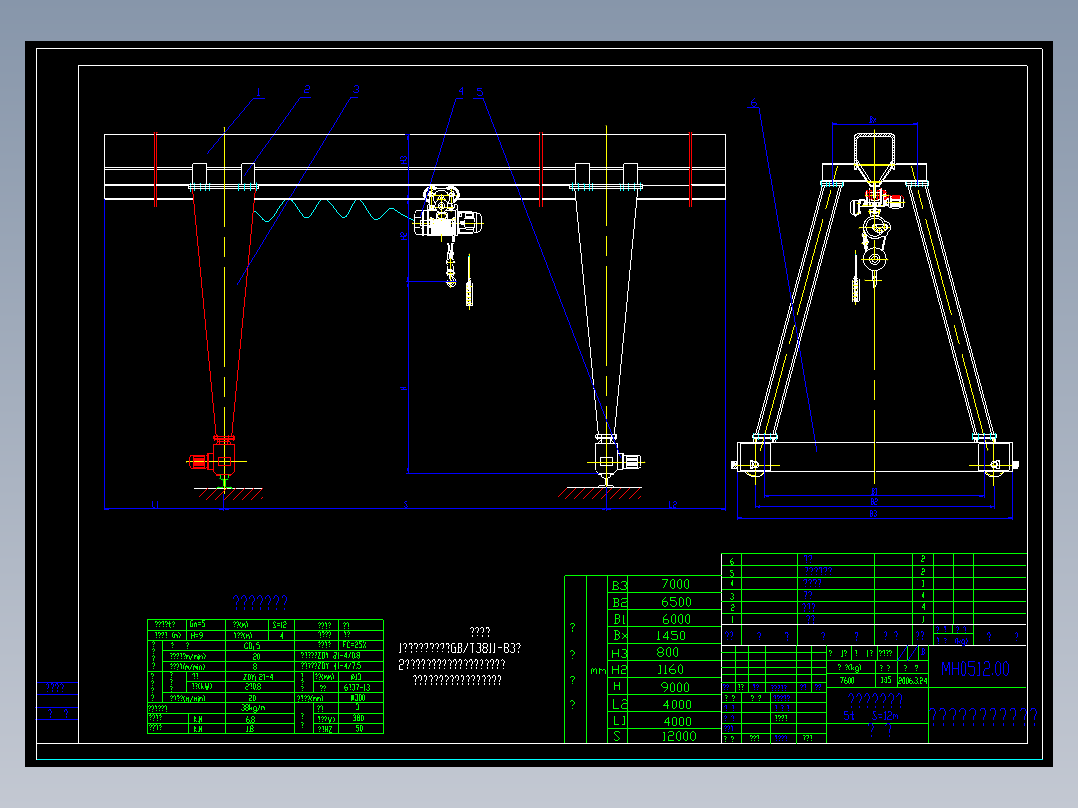Select the value 6500 in B2 row
The height and width of the screenshot is (808, 1078).
coord(676,602)
